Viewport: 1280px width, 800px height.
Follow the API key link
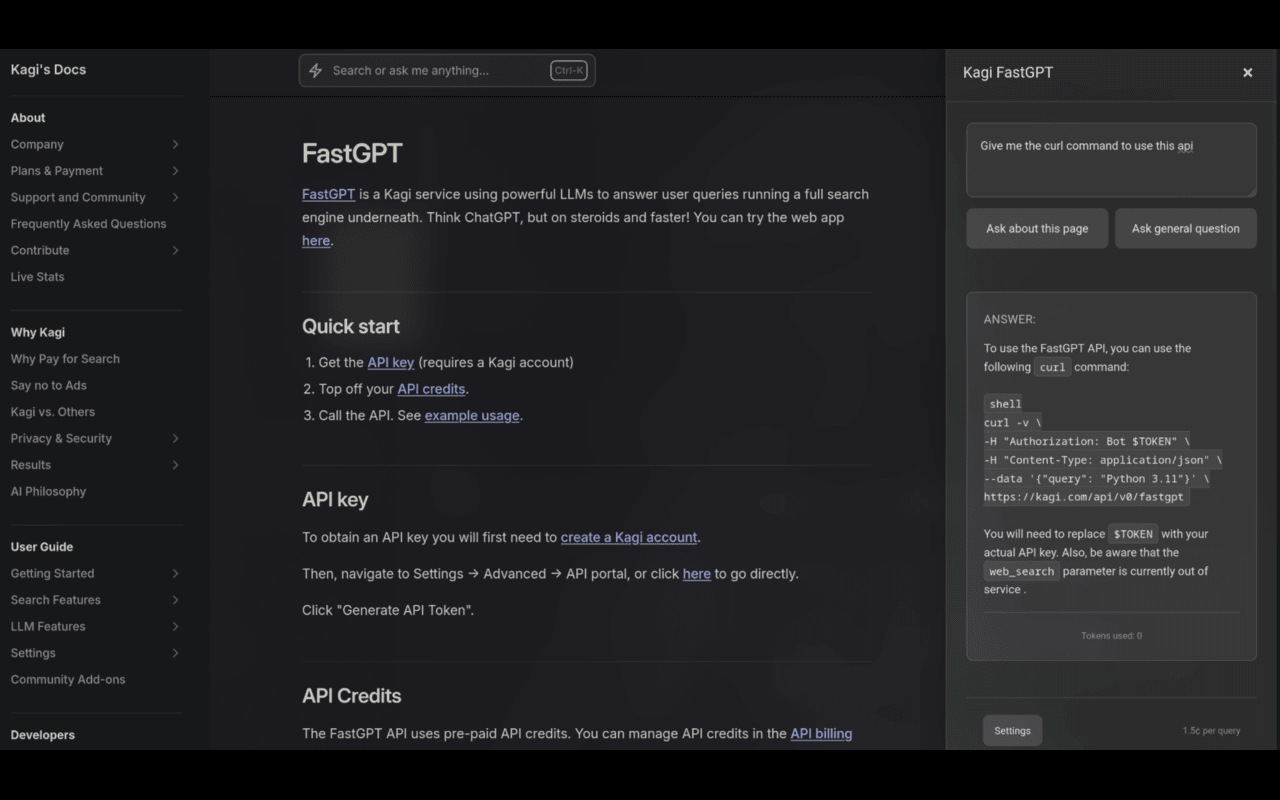click(x=390, y=362)
